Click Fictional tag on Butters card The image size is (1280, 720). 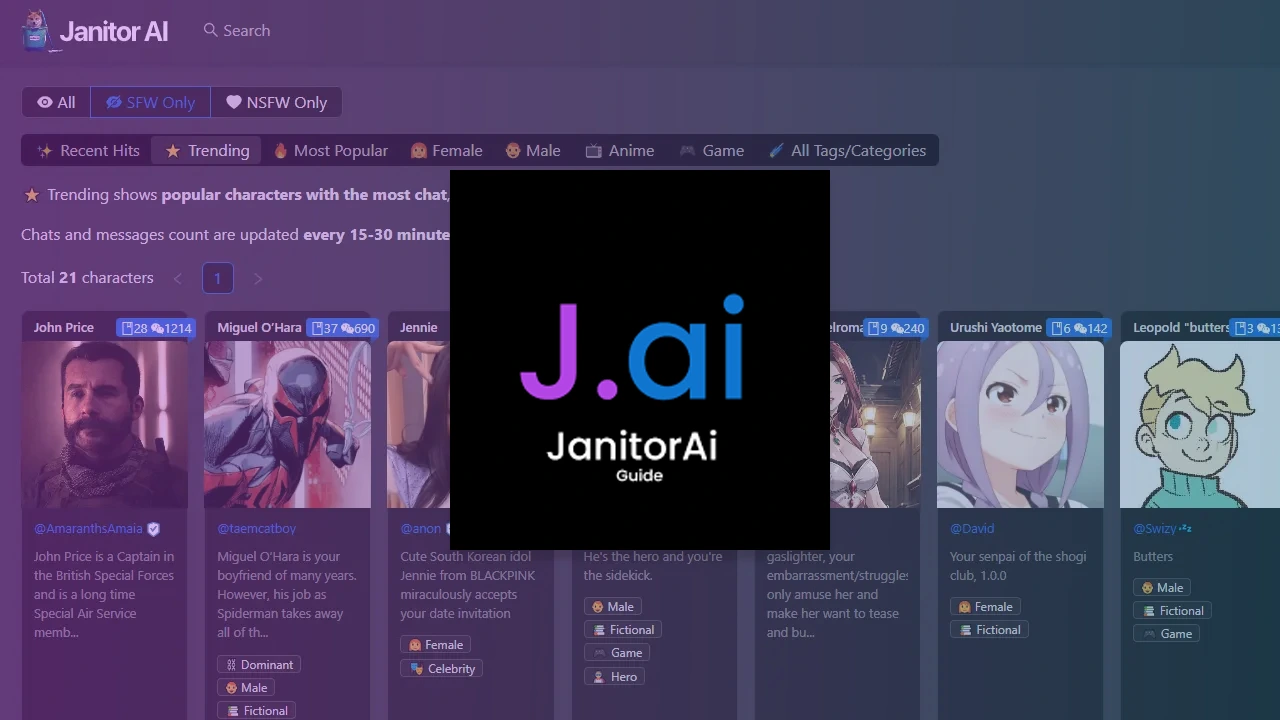pos(1172,611)
